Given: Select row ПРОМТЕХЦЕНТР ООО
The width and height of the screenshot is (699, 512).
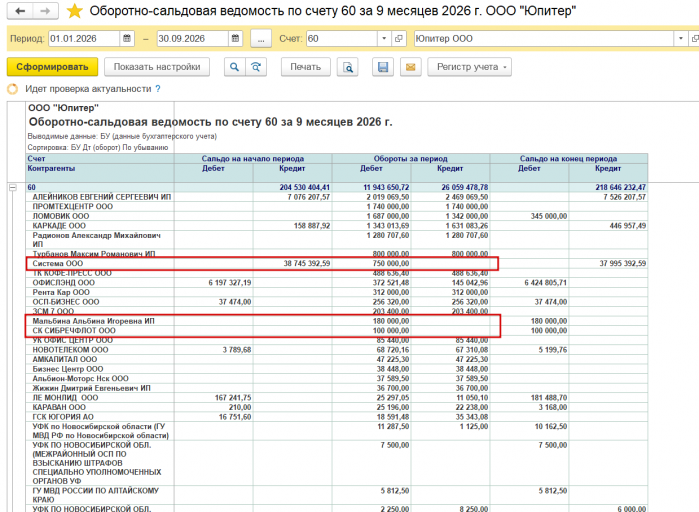Looking at the screenshot, I should click(x=73, y=206).
